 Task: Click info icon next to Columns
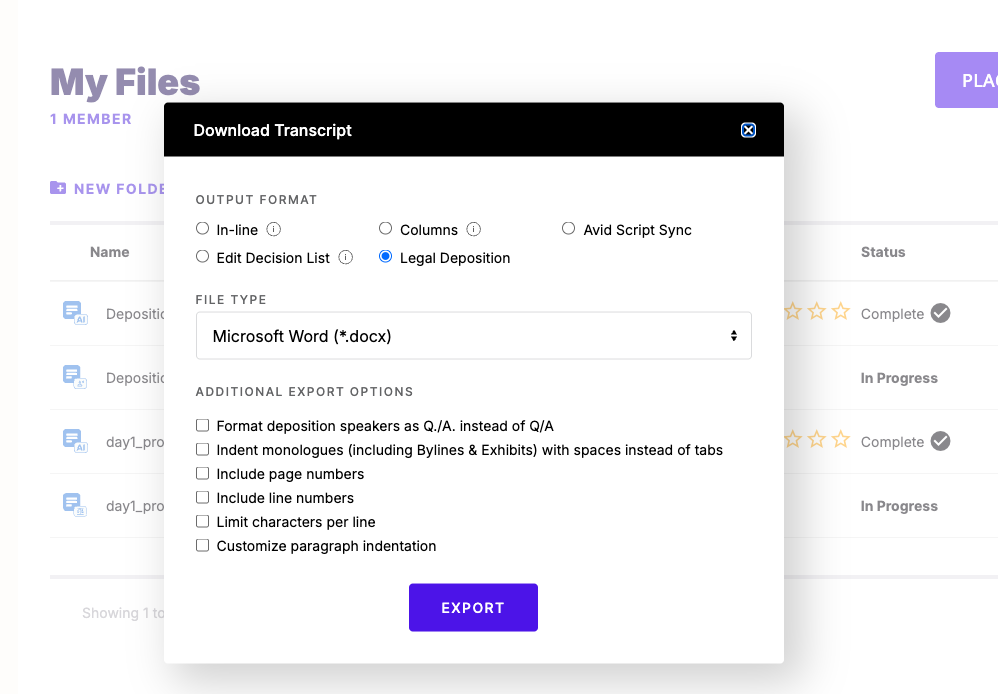pos(474,229)
